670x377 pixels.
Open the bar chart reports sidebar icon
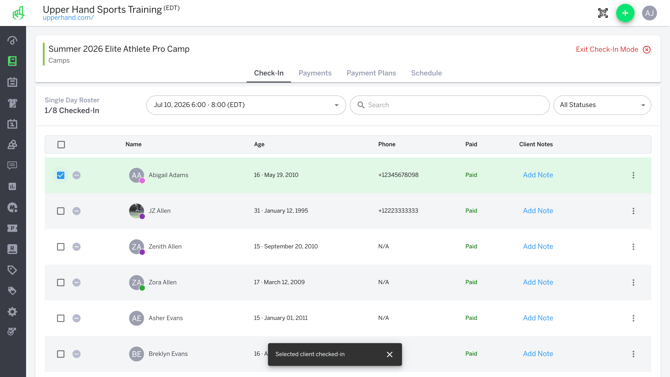coord(12,186)
